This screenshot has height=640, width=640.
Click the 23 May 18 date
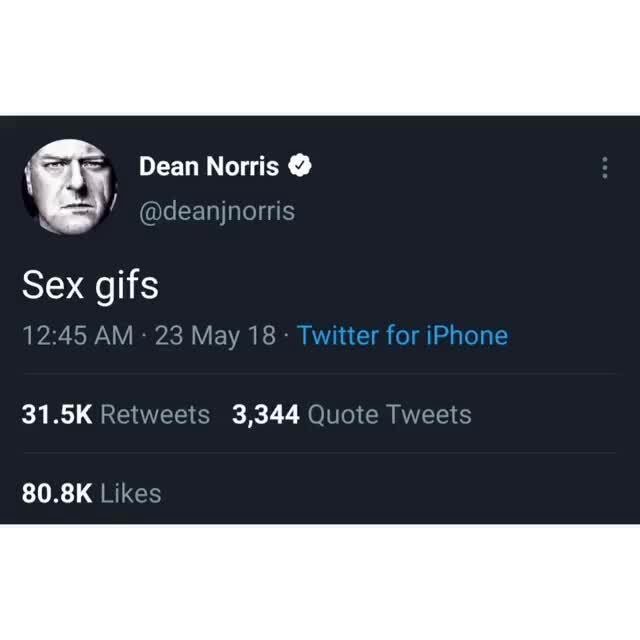(215, 336)
